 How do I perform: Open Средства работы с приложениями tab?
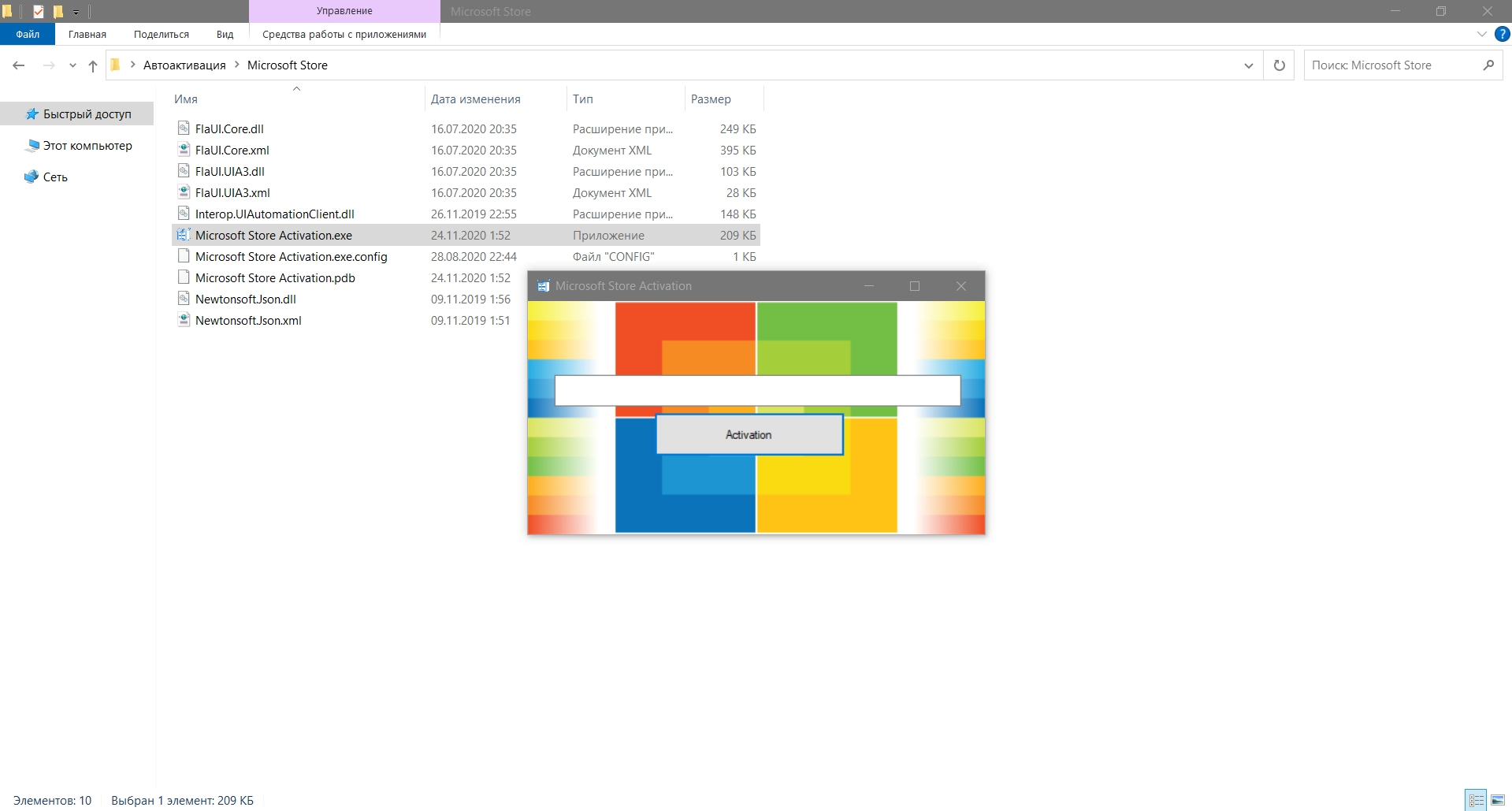point(344,34)
